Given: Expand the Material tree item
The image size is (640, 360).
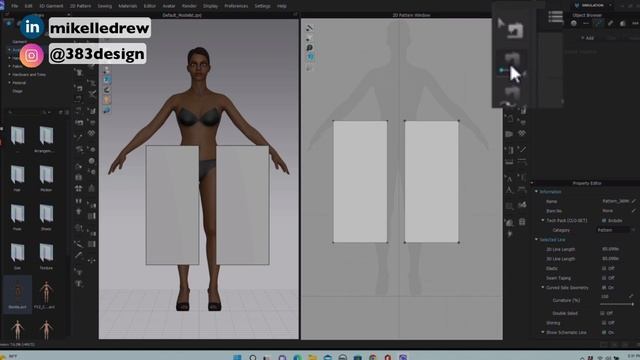Looking at the screenshot, I should (9, 83).
